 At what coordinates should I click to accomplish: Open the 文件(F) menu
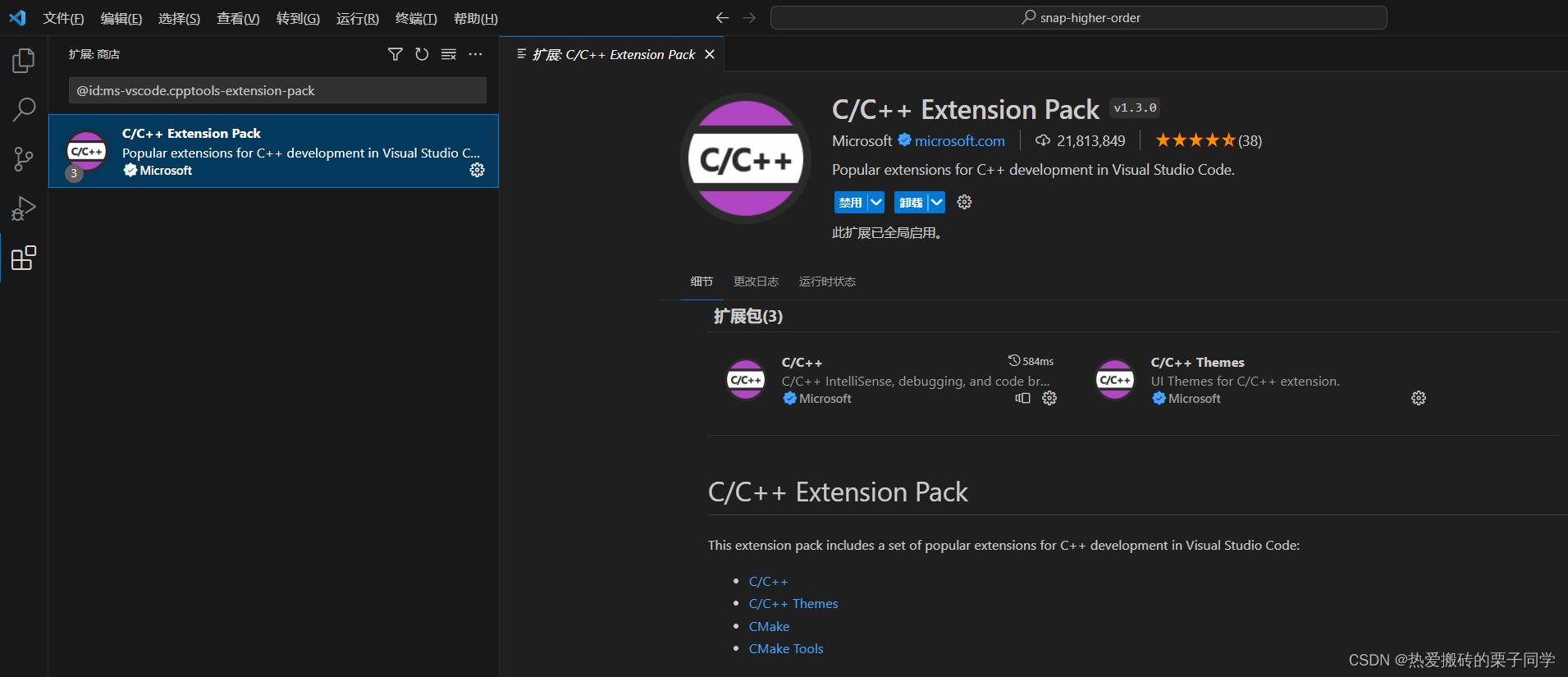pyautogui.click(x=63, y=18)
